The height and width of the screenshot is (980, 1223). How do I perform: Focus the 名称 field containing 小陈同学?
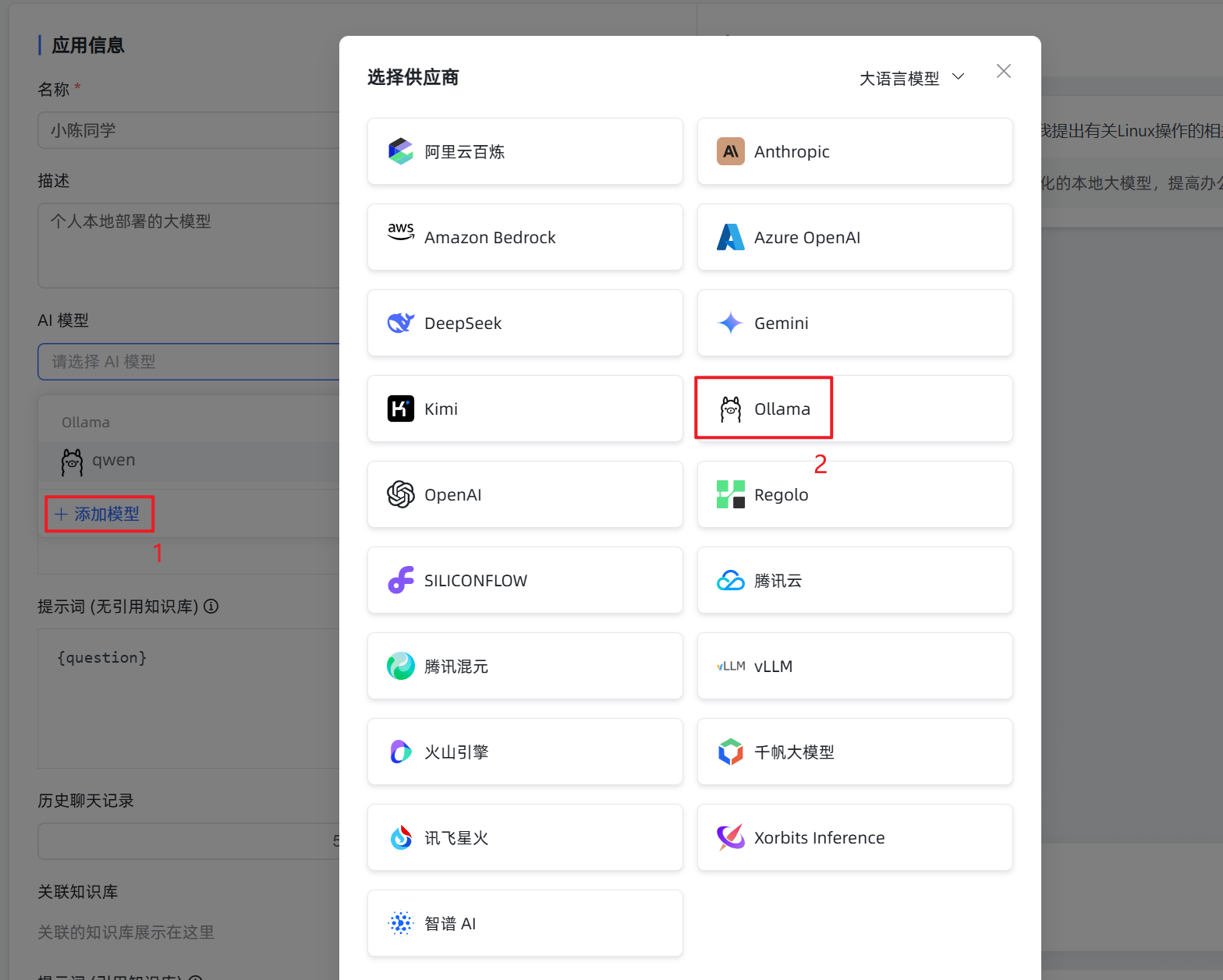189,130
